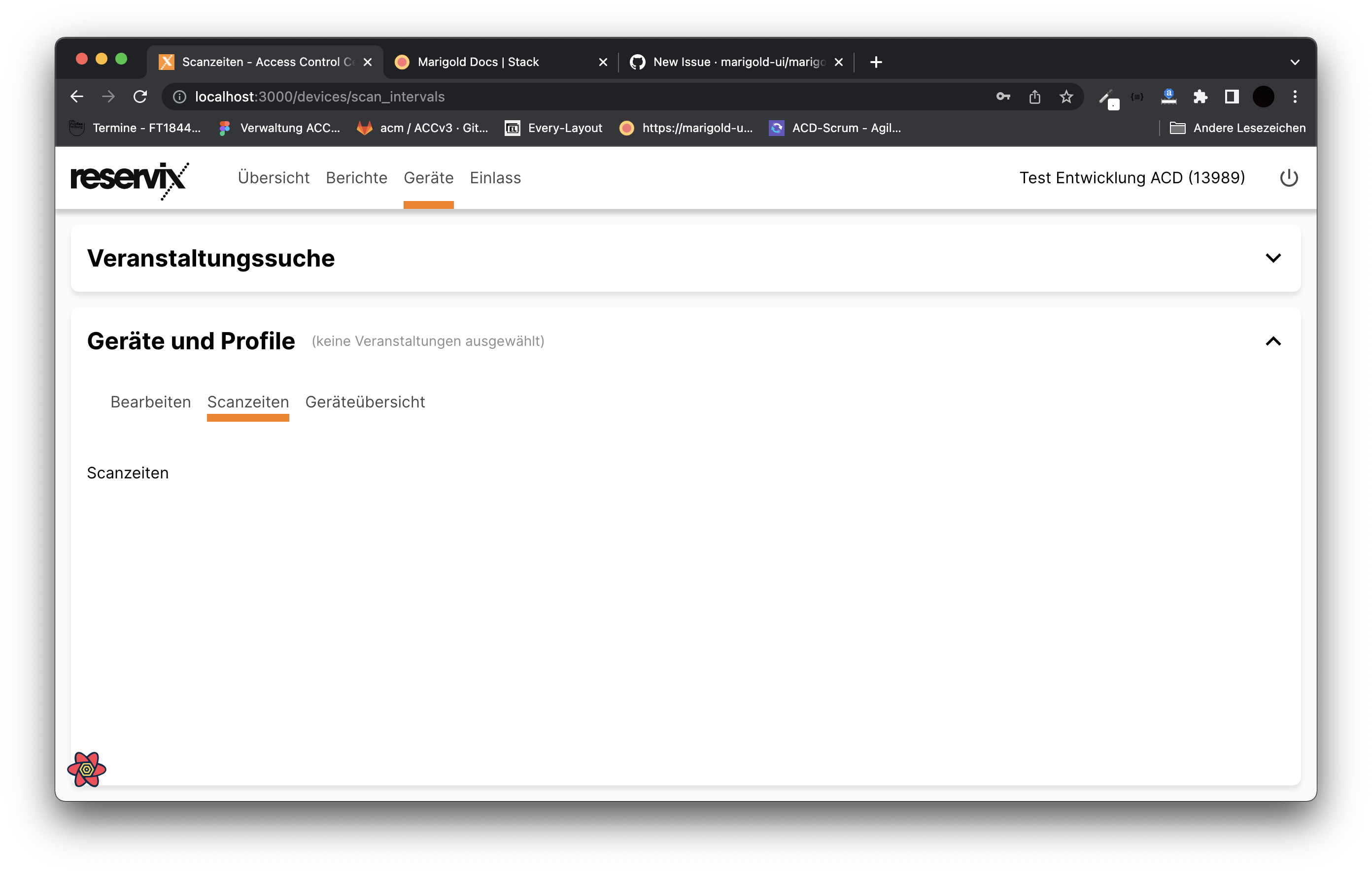Expand the Veranstaltungssuche section
This screenshot has width=1372, height=874.
point(1273,258)
